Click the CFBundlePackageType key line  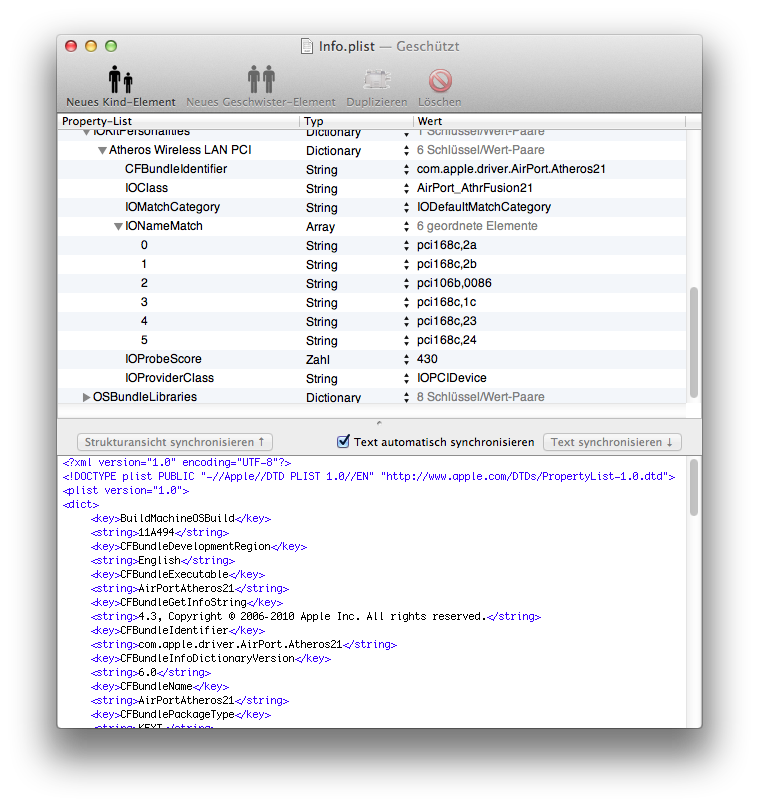181,714
